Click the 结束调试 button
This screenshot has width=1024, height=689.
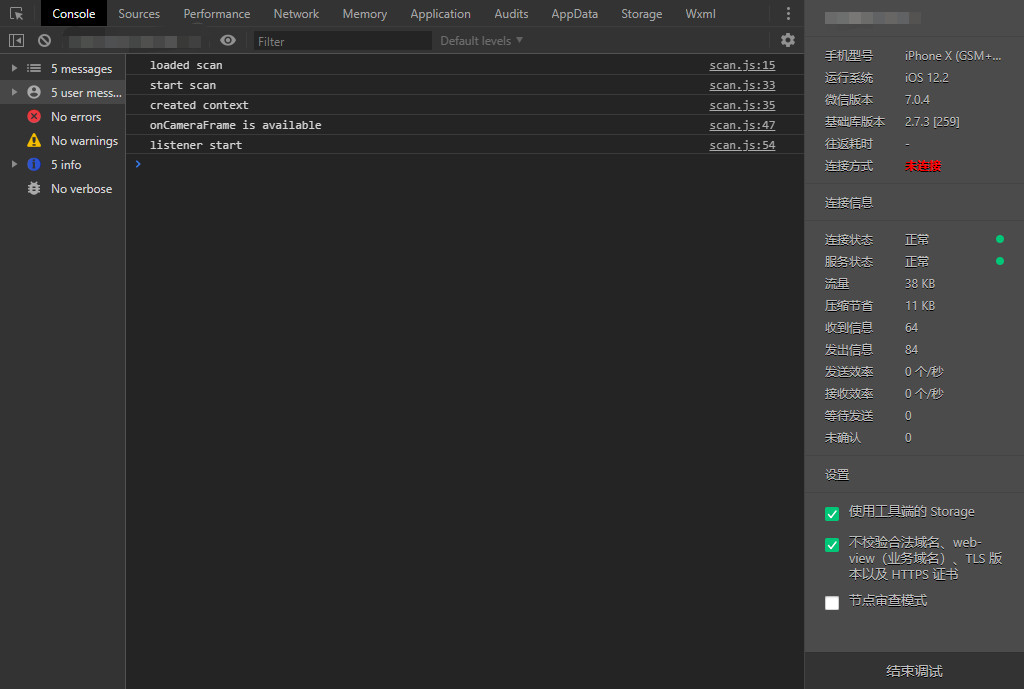pos(914,671)
